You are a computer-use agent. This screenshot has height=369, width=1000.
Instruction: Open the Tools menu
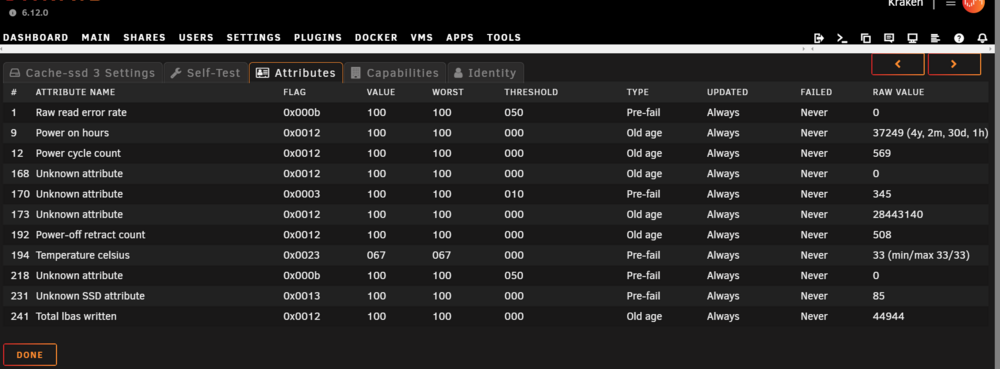coord(504,38)
